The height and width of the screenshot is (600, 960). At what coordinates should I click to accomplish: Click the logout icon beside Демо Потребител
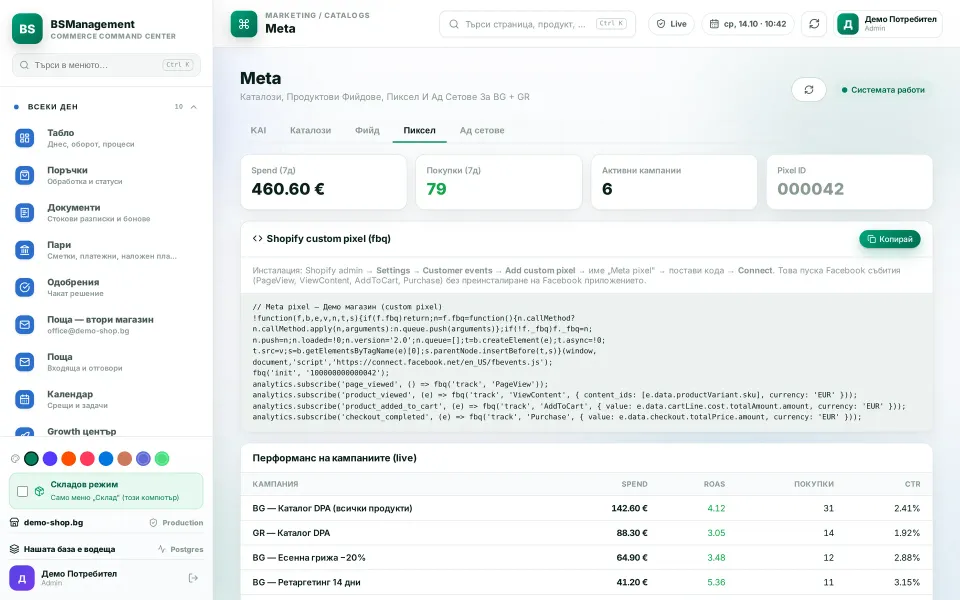pos(193,578)
